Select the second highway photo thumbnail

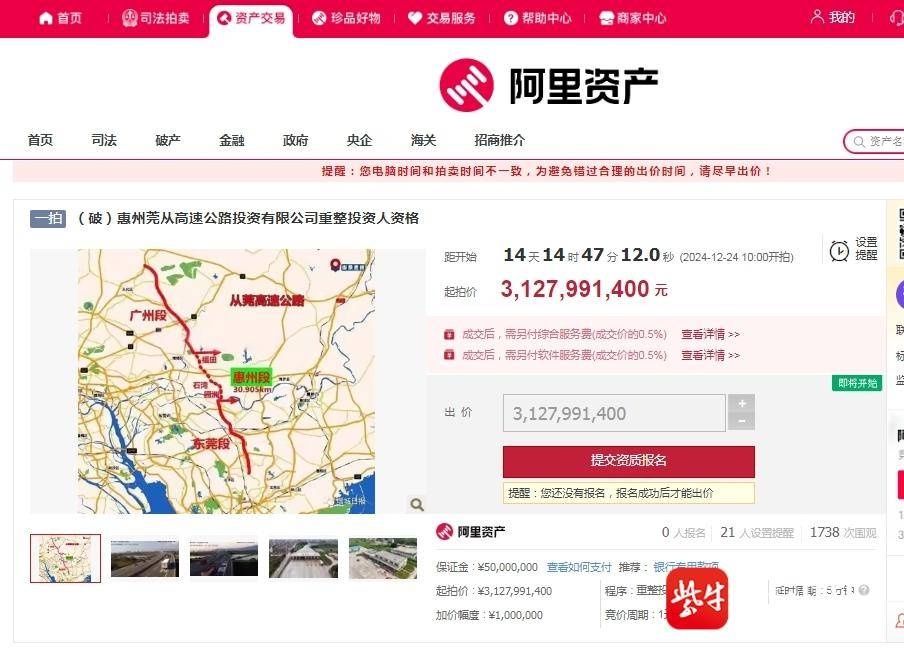click(145, 559)
